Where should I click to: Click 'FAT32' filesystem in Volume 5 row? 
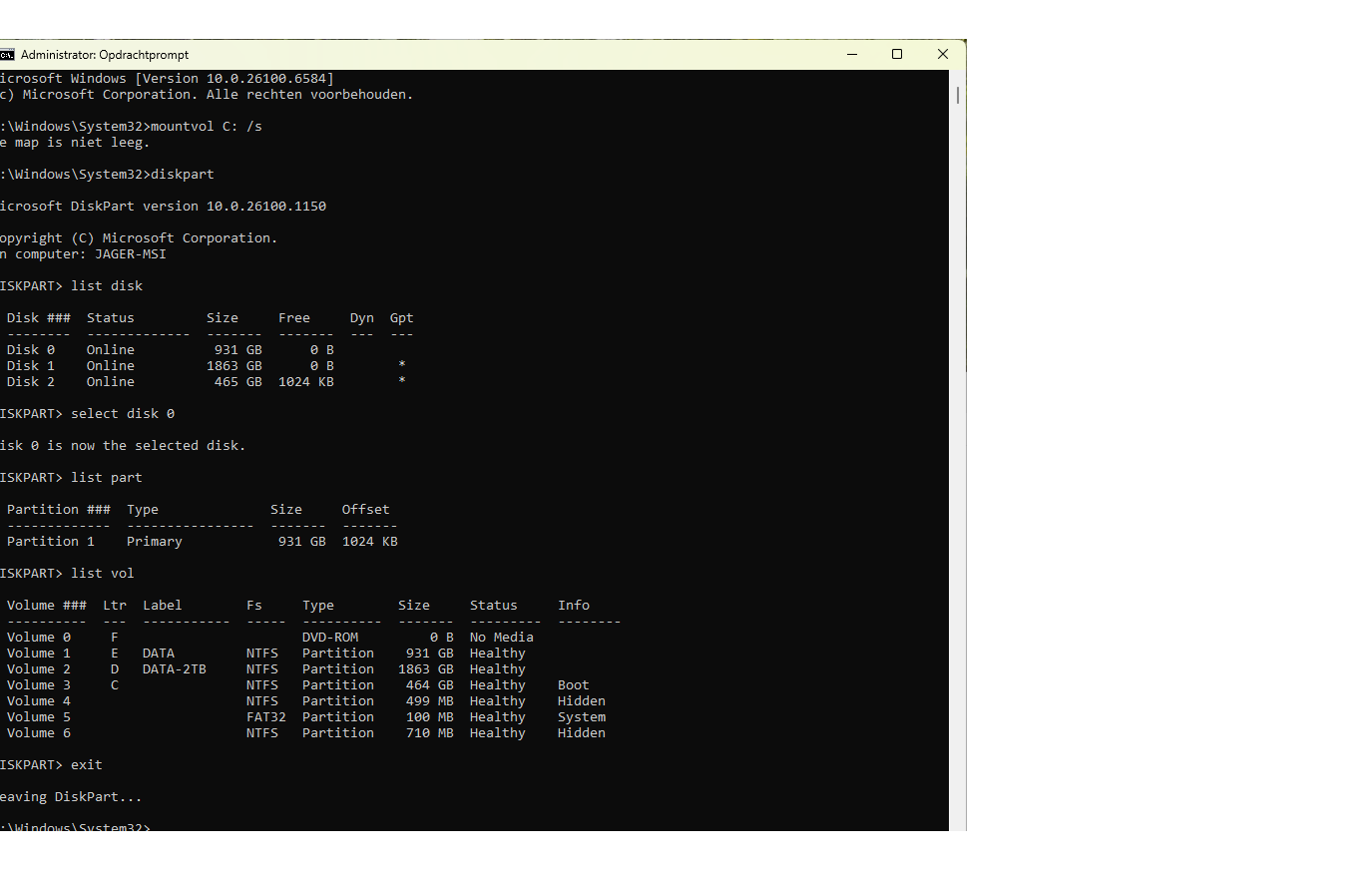point(266,717)
